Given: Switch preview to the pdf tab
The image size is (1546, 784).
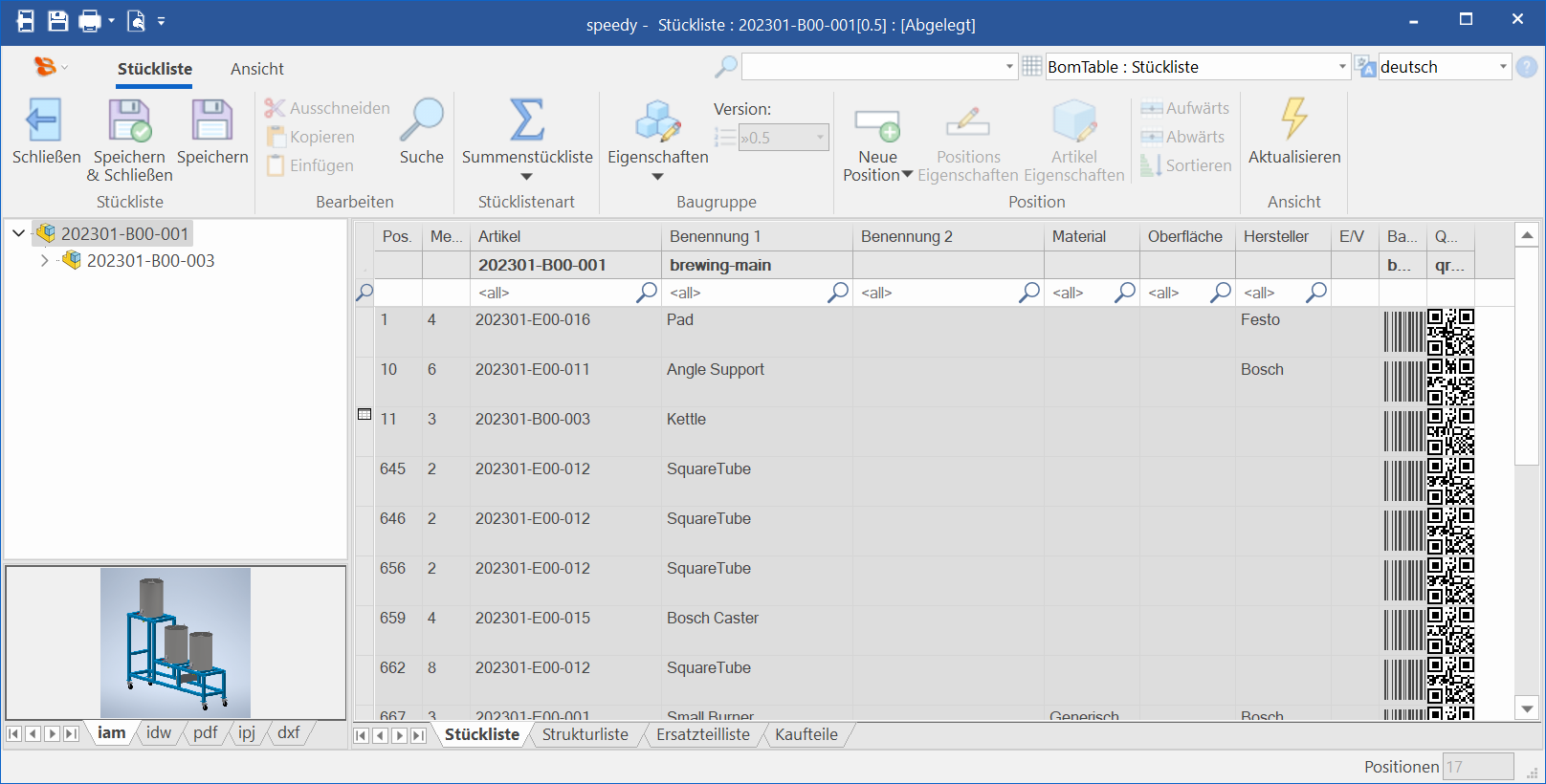Looking at the screenshot, I should (205, 733).
